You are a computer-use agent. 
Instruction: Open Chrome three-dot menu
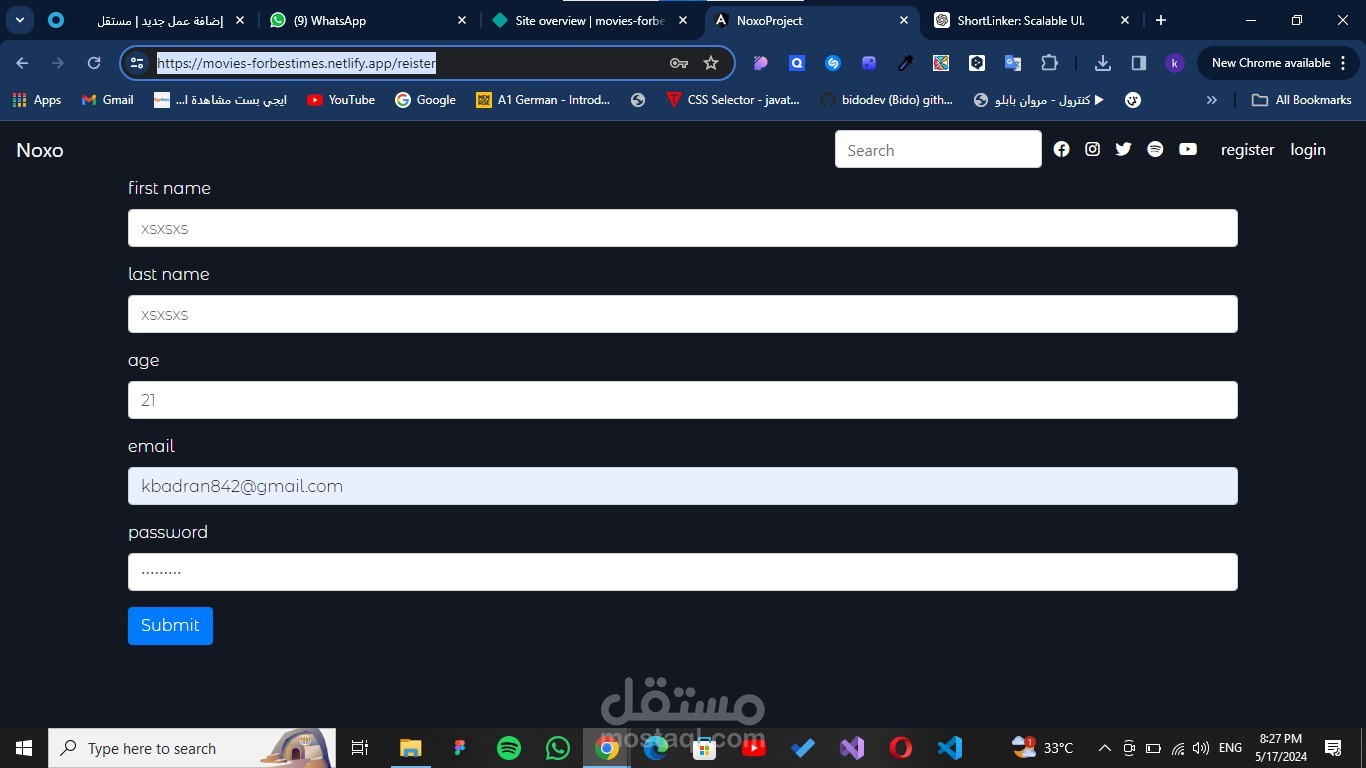click(1343, 63)
